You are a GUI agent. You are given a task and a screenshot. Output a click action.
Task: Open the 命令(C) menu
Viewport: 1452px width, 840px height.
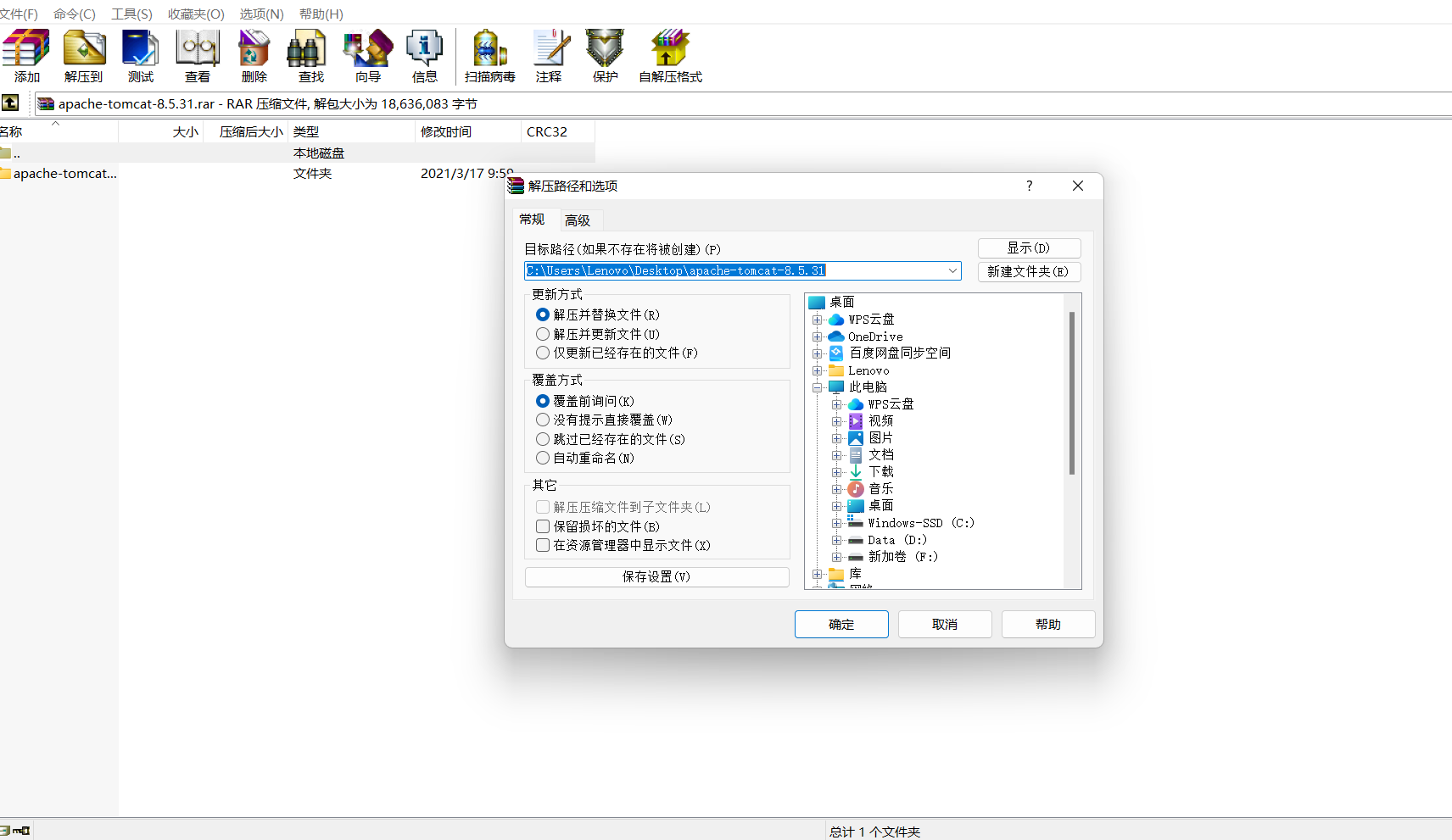(75, 14)
